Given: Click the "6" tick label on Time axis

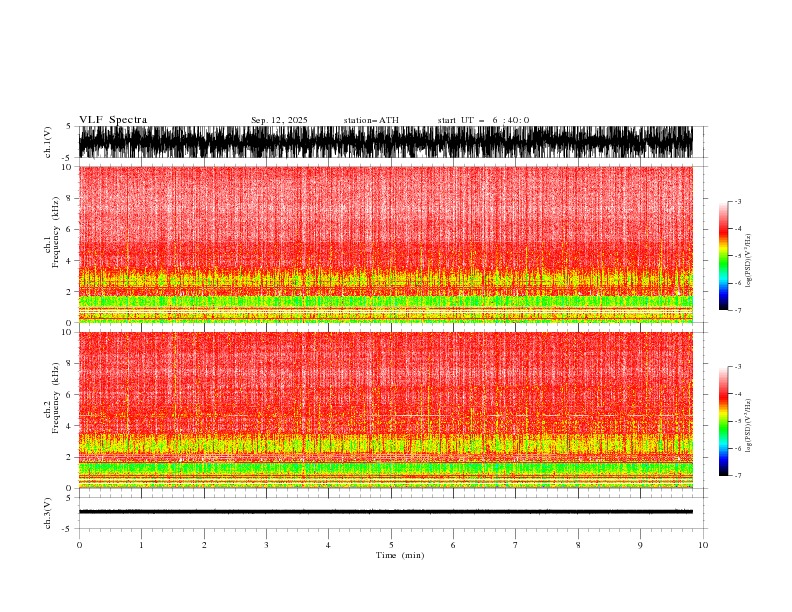Looking at the screenshot, I should [x=453, y=545].
